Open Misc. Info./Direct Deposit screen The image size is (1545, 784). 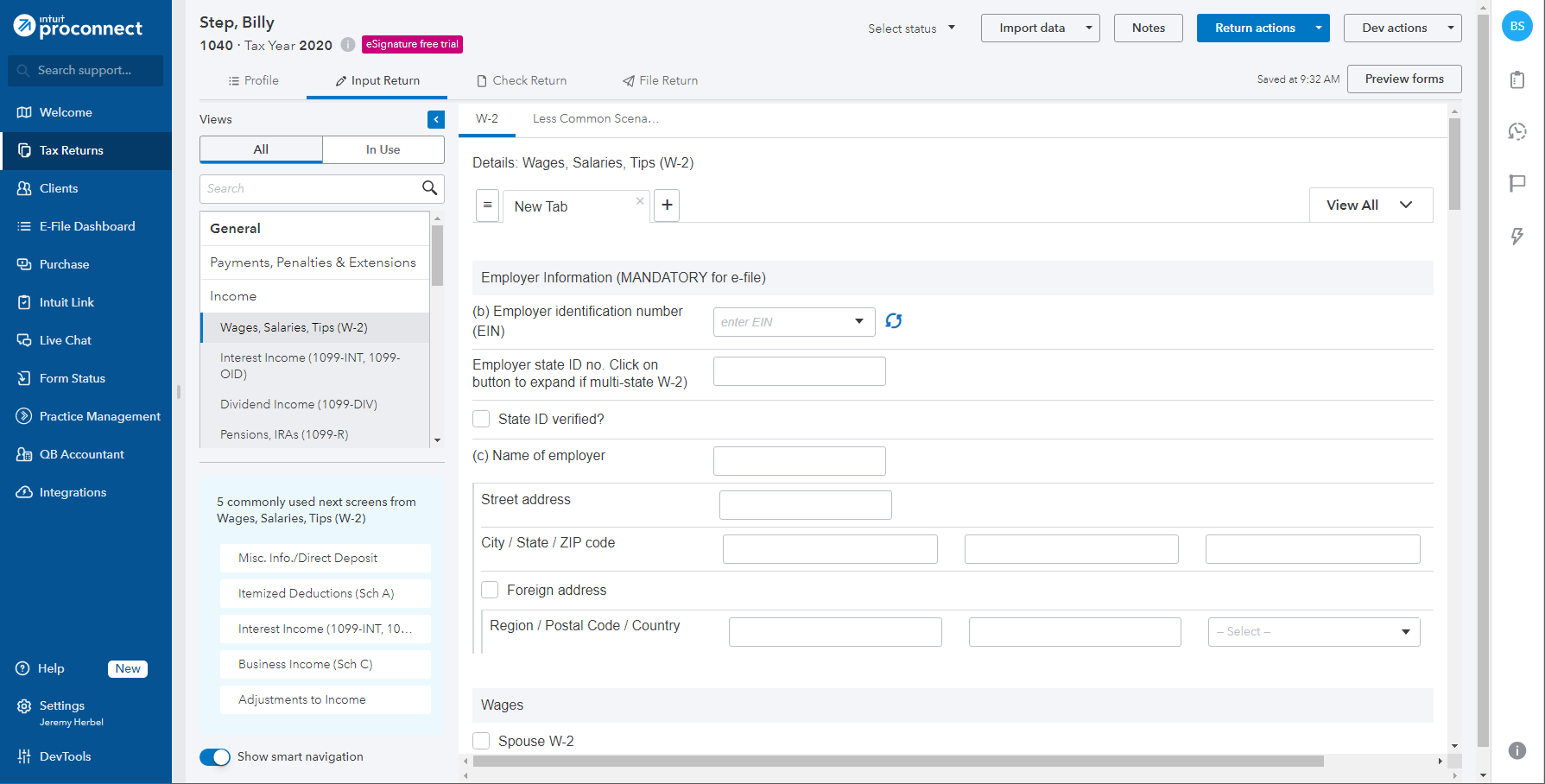325,558
